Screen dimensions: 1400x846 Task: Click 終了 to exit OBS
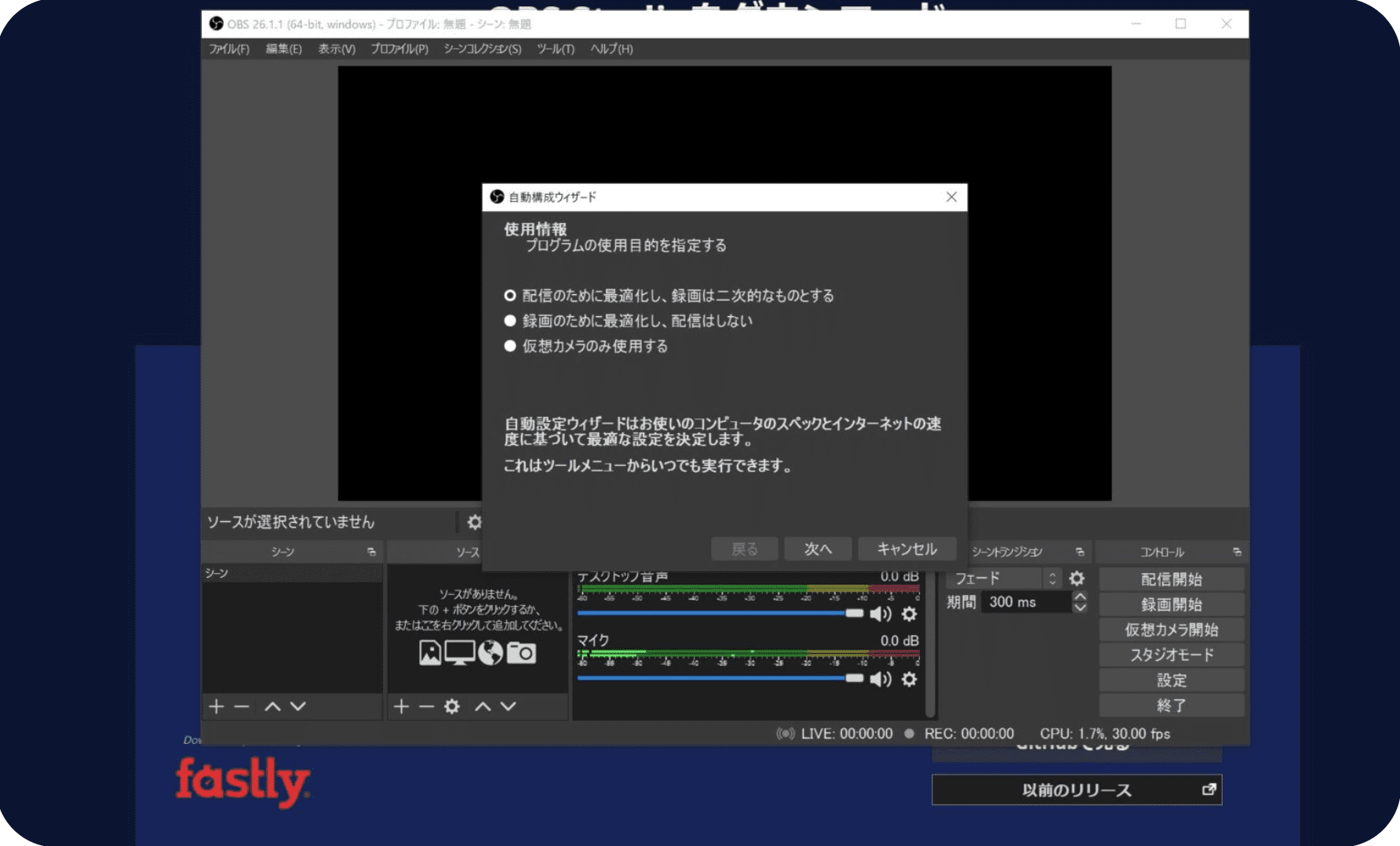[x=1172, y=705]
